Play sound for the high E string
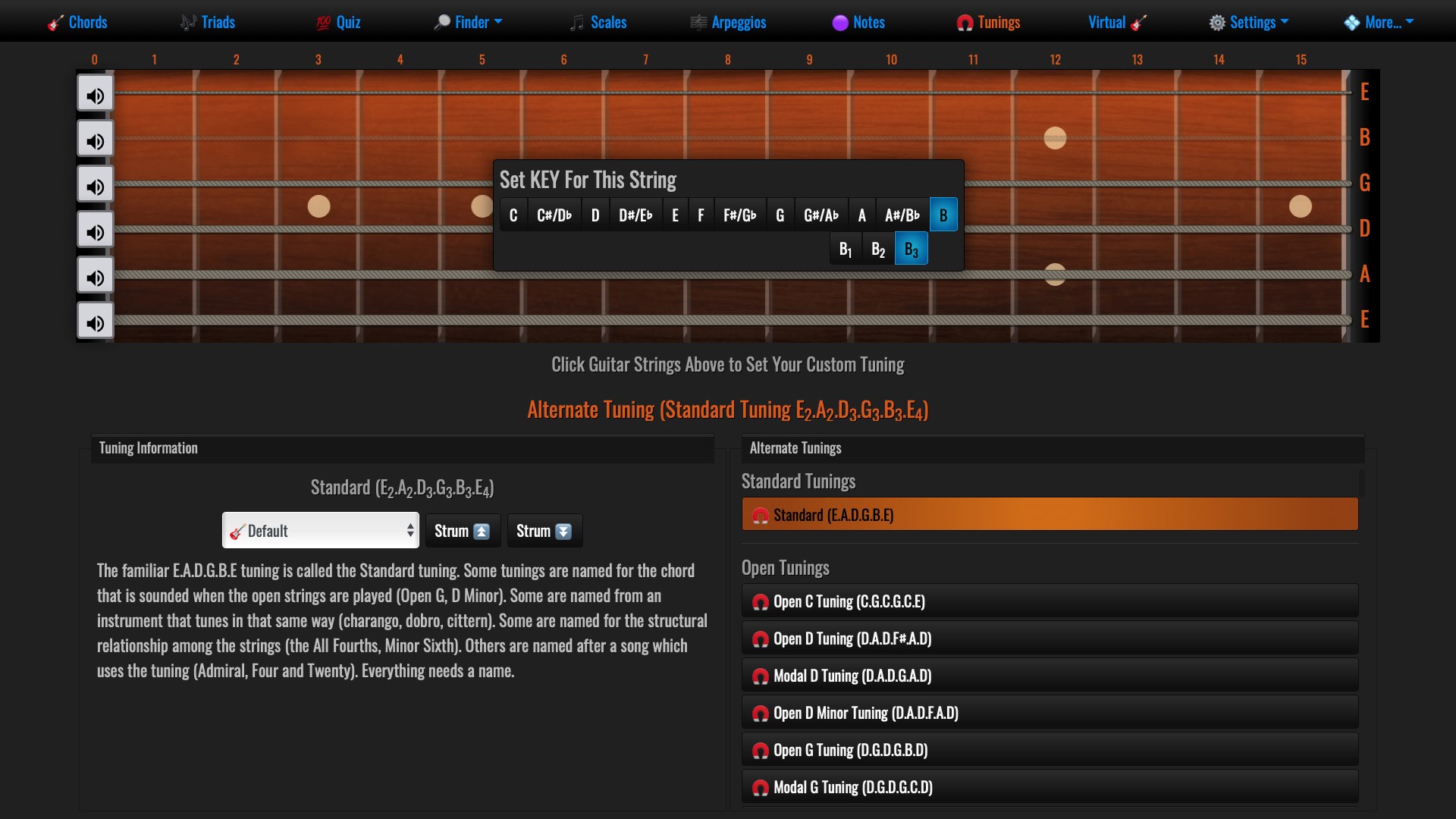This screenshot has width=1456, height=819. click(96, 94)
